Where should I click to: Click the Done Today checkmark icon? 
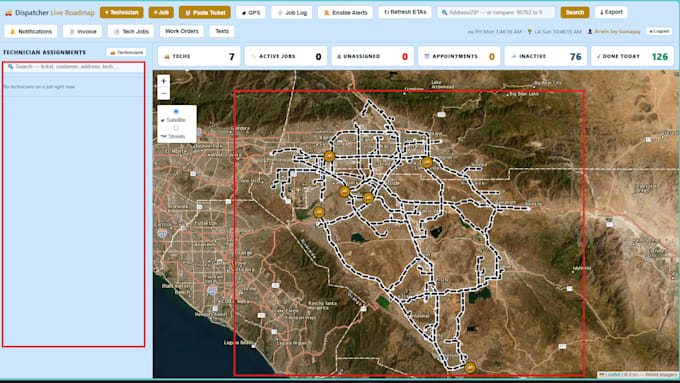(599, 56)
